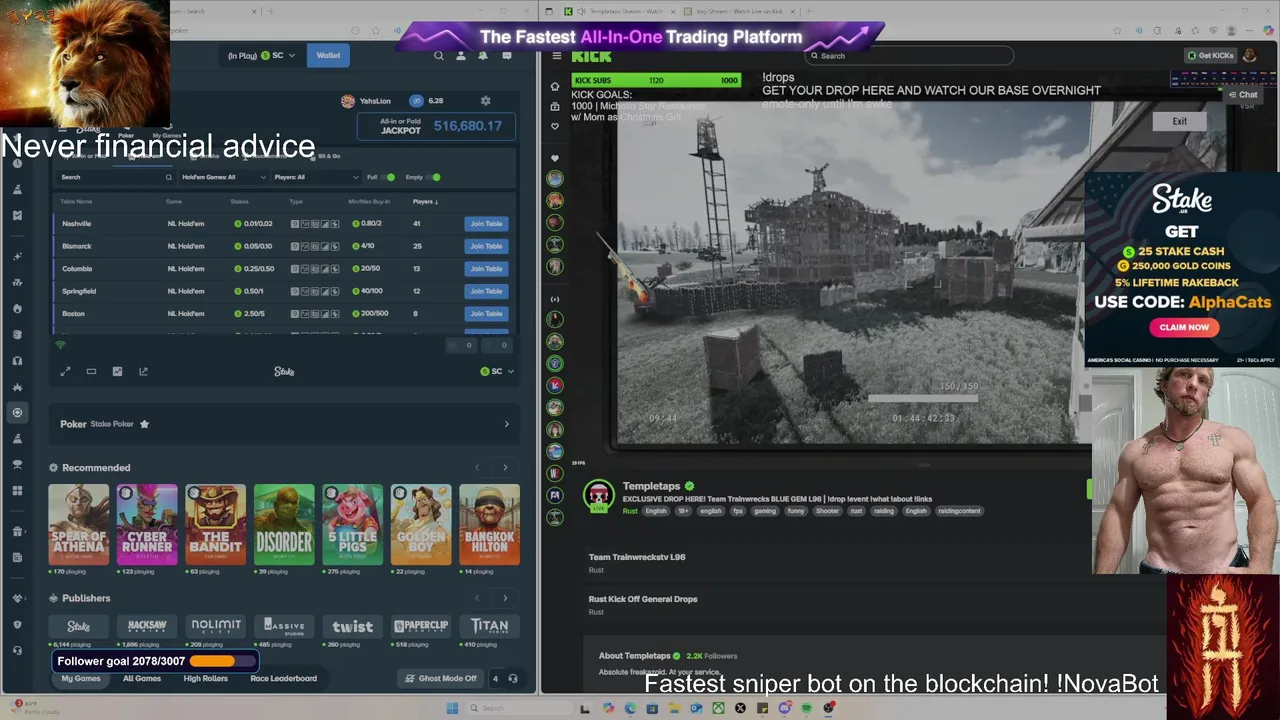Viewport: 1280px width, 720px height.
Task: Open Spear of Athena game thumbnail
Action: click(79, 524)
